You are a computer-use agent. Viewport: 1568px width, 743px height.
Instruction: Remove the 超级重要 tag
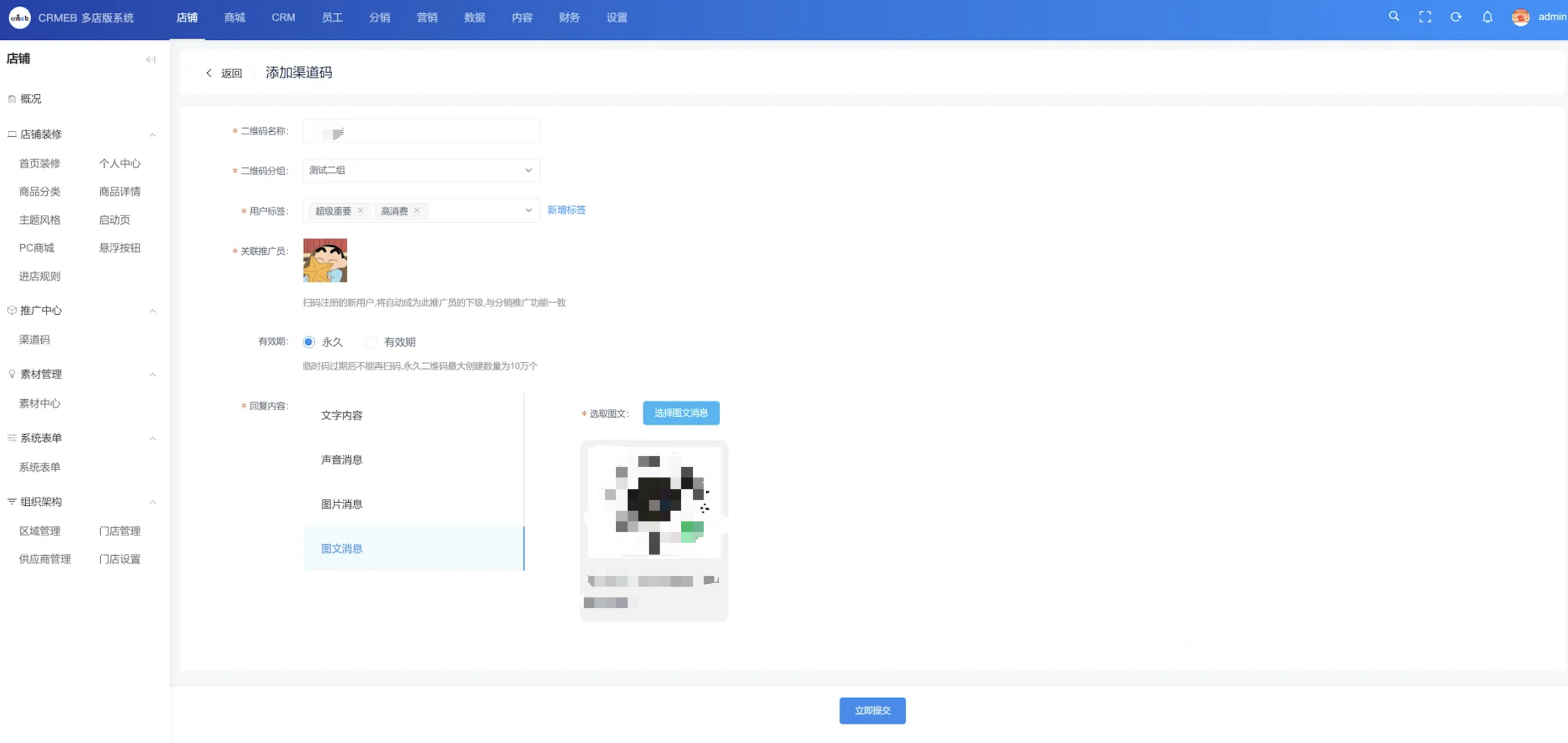[x=360, y=210]
